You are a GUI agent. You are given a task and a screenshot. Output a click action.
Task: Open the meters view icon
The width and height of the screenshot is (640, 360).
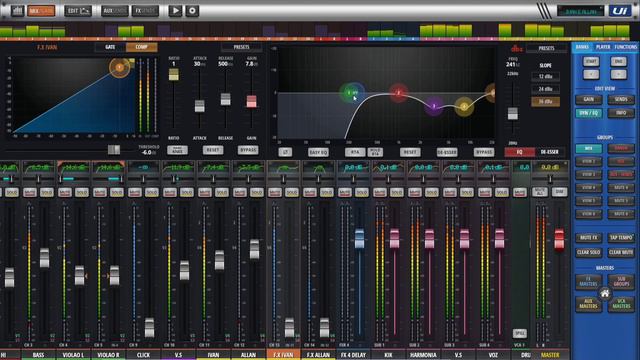(x=17, y=11)
